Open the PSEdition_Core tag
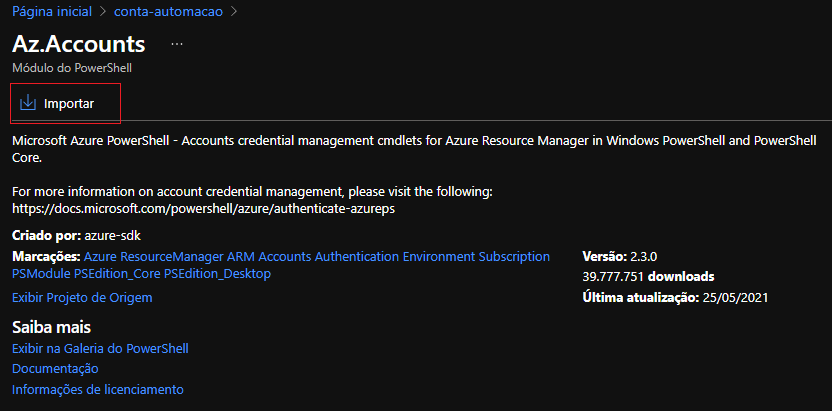The image size is (832, 411). click(x=117, y=273)
